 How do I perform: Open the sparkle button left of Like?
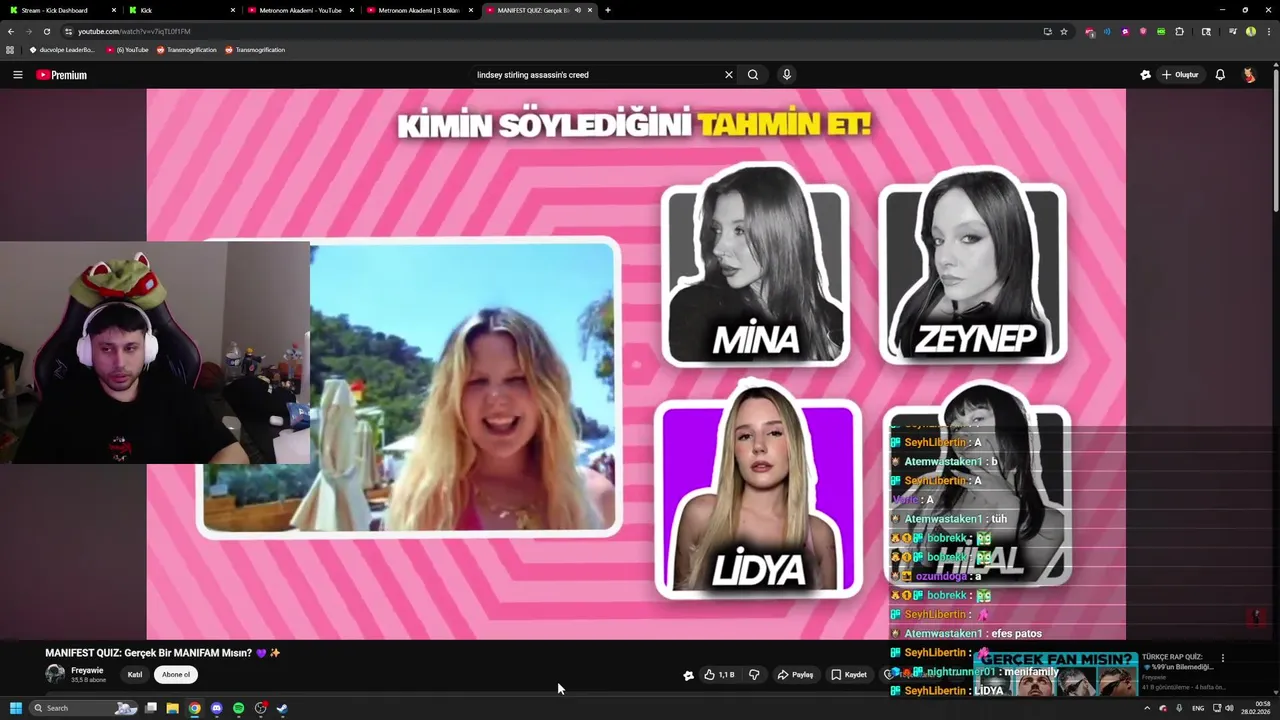click(688, 675)
